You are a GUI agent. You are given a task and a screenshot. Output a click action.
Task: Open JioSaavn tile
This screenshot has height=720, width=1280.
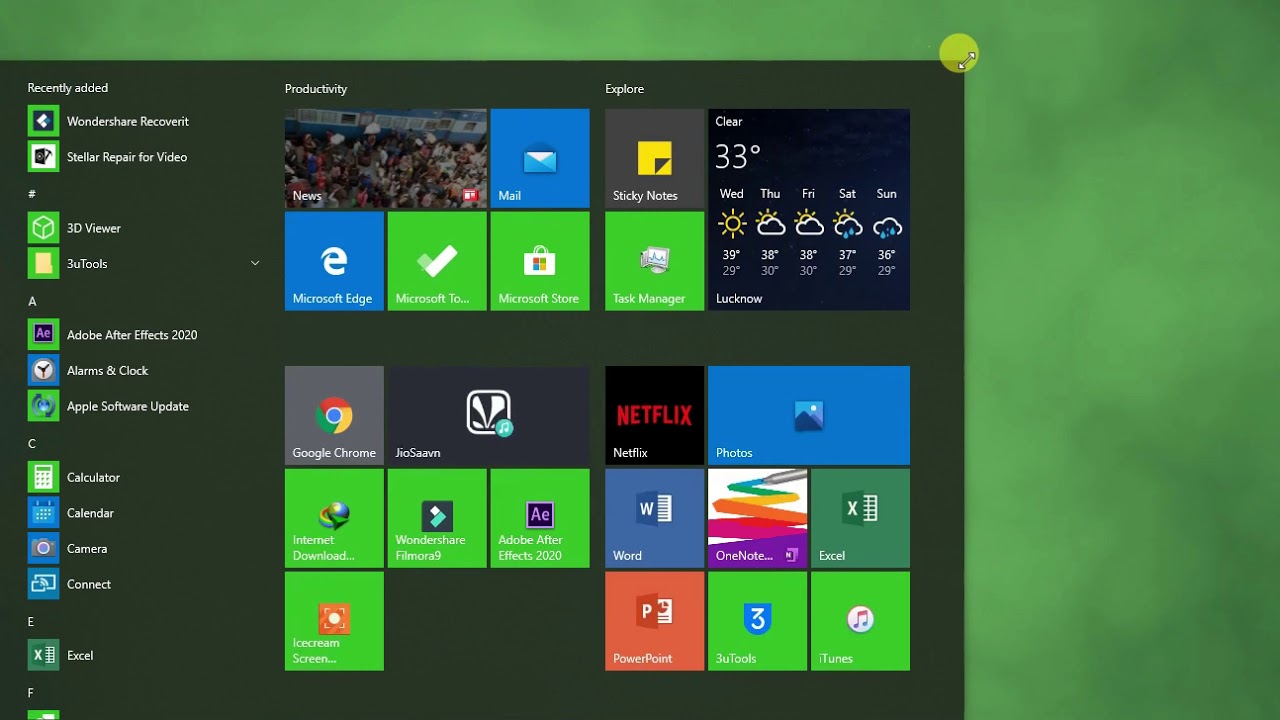(489, 415)
